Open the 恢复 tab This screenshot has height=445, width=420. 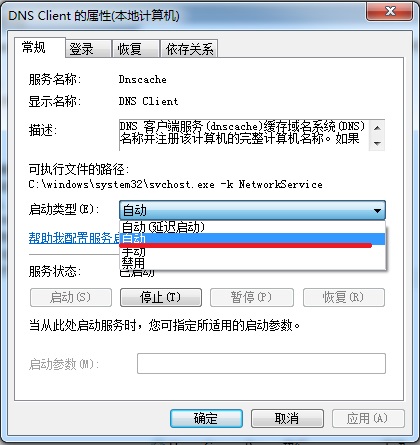tap(136, 49)
